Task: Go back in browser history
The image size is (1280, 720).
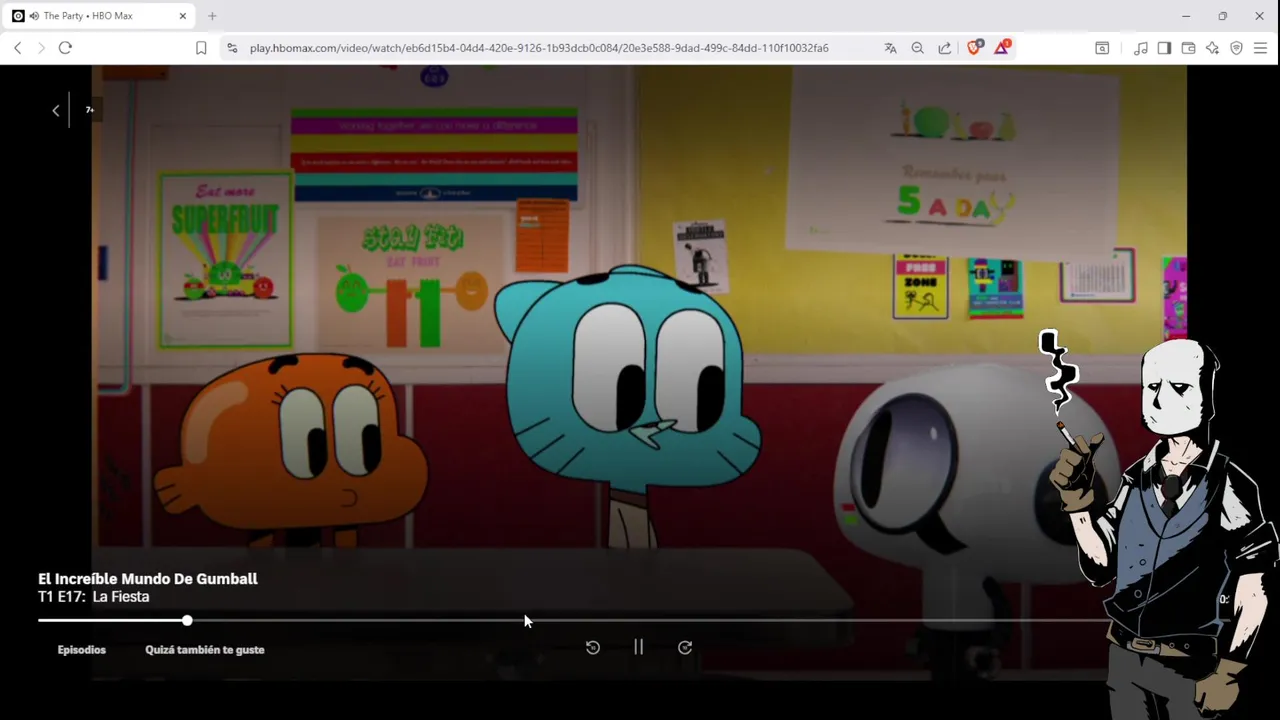Action: coord(17,48)
